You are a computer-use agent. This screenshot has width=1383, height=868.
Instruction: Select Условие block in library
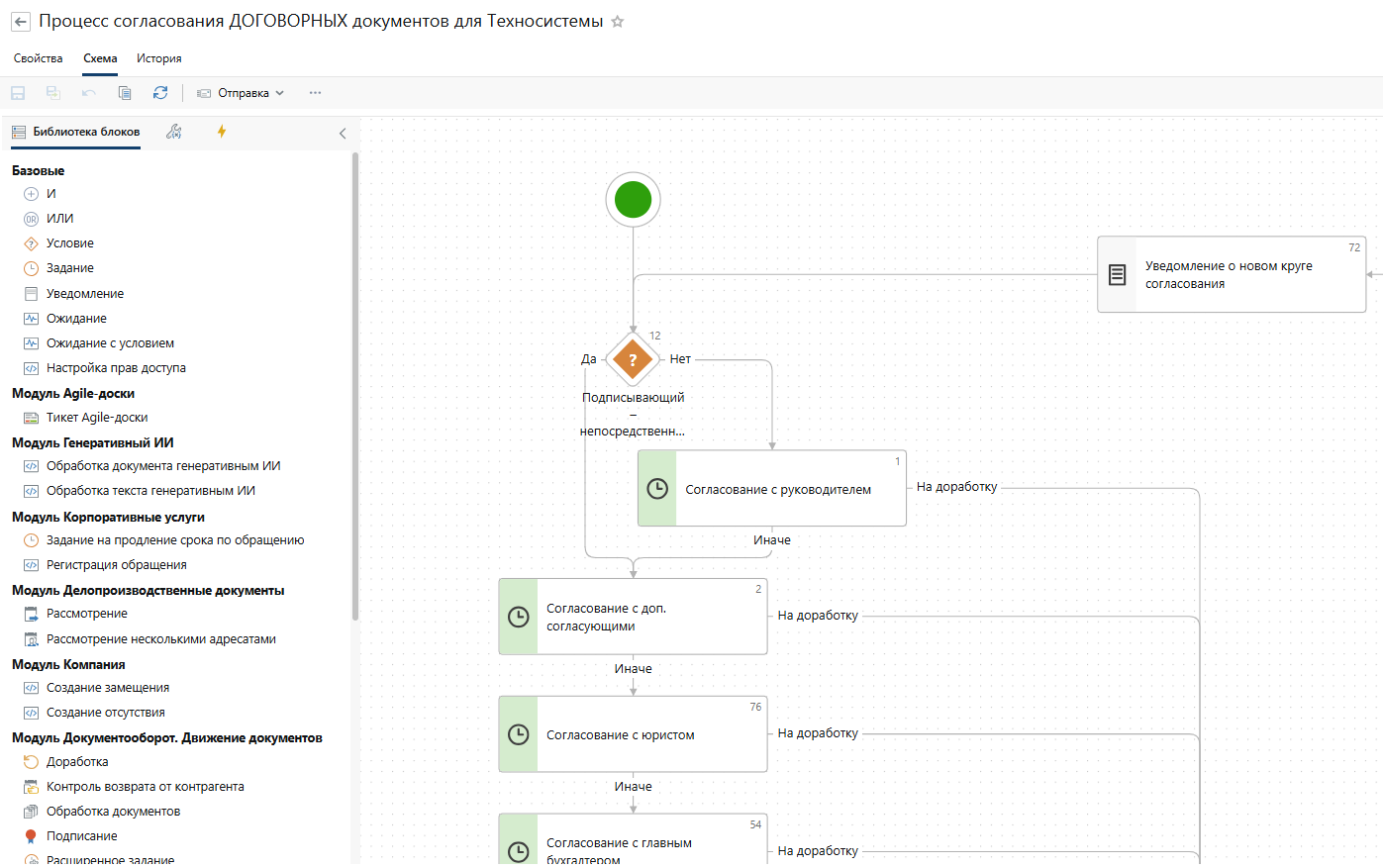(x=69, y=243)
